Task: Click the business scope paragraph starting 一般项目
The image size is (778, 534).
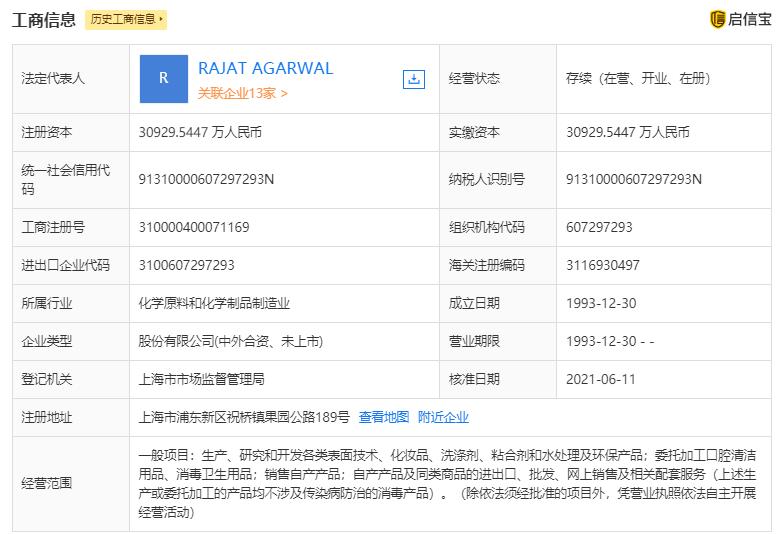Action: coord(447,483)
